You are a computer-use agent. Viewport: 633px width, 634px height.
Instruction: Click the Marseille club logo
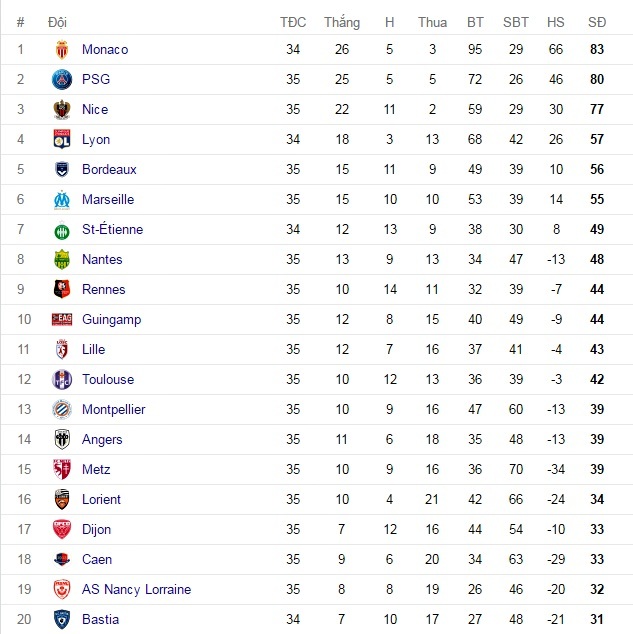coord(62,199)
